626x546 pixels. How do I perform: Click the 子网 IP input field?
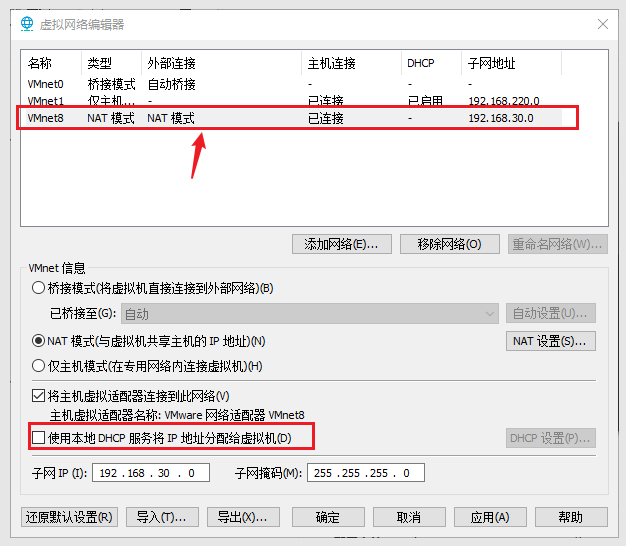151,473
